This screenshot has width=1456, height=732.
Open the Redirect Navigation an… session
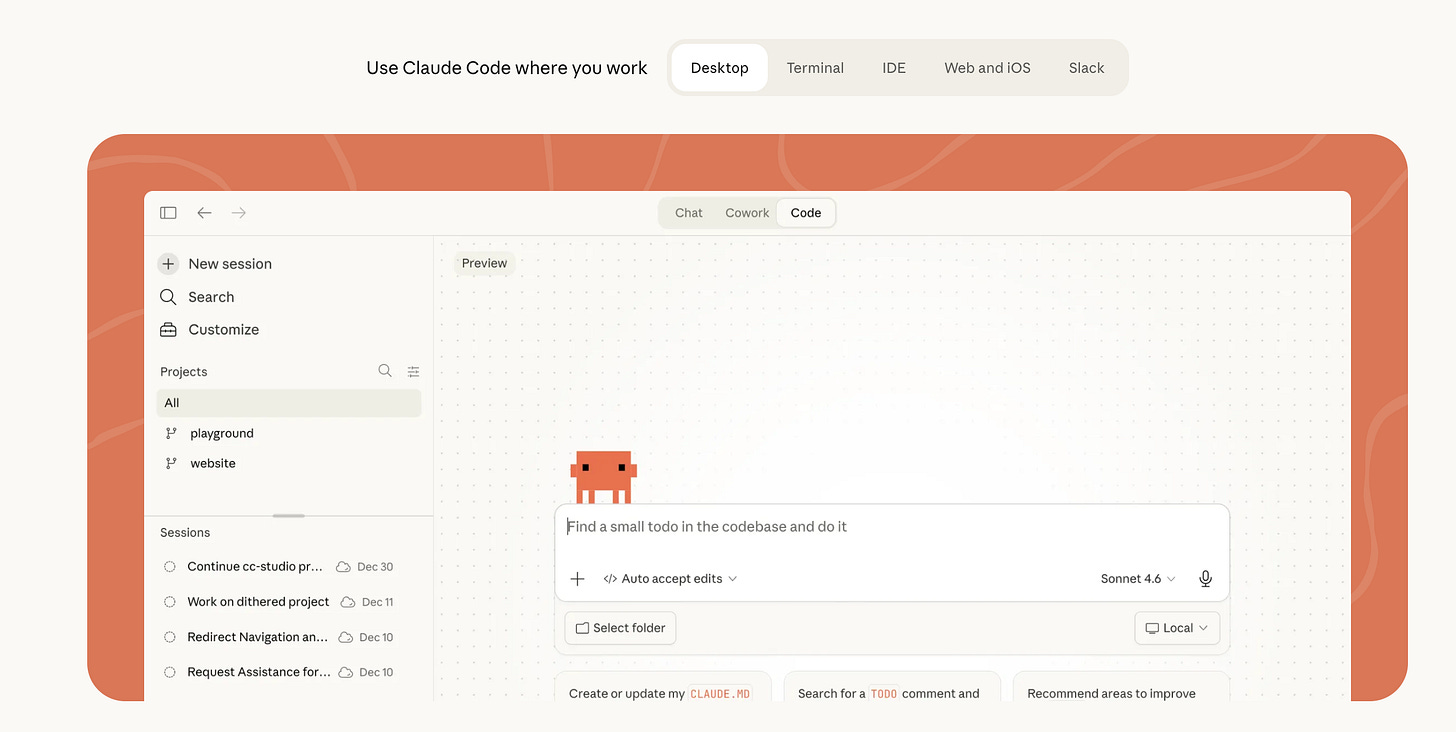(257, 637)
